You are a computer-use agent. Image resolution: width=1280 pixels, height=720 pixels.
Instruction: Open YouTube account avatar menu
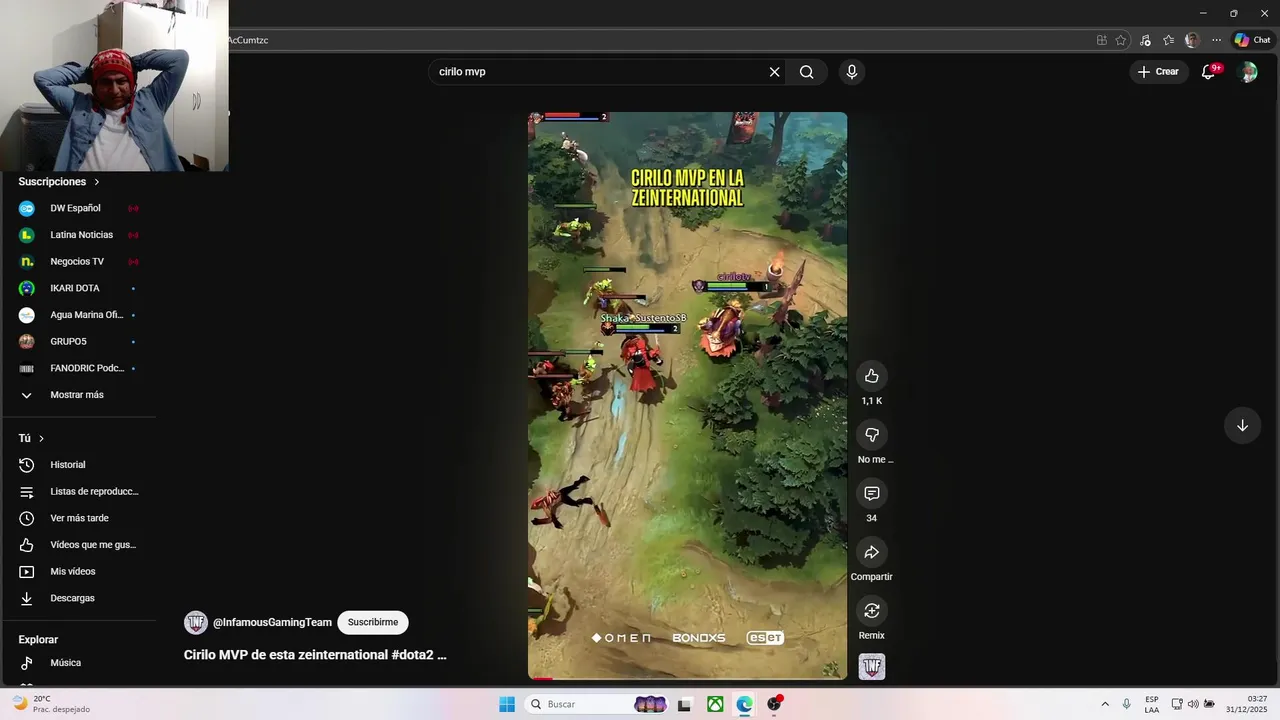[1247, 72]
